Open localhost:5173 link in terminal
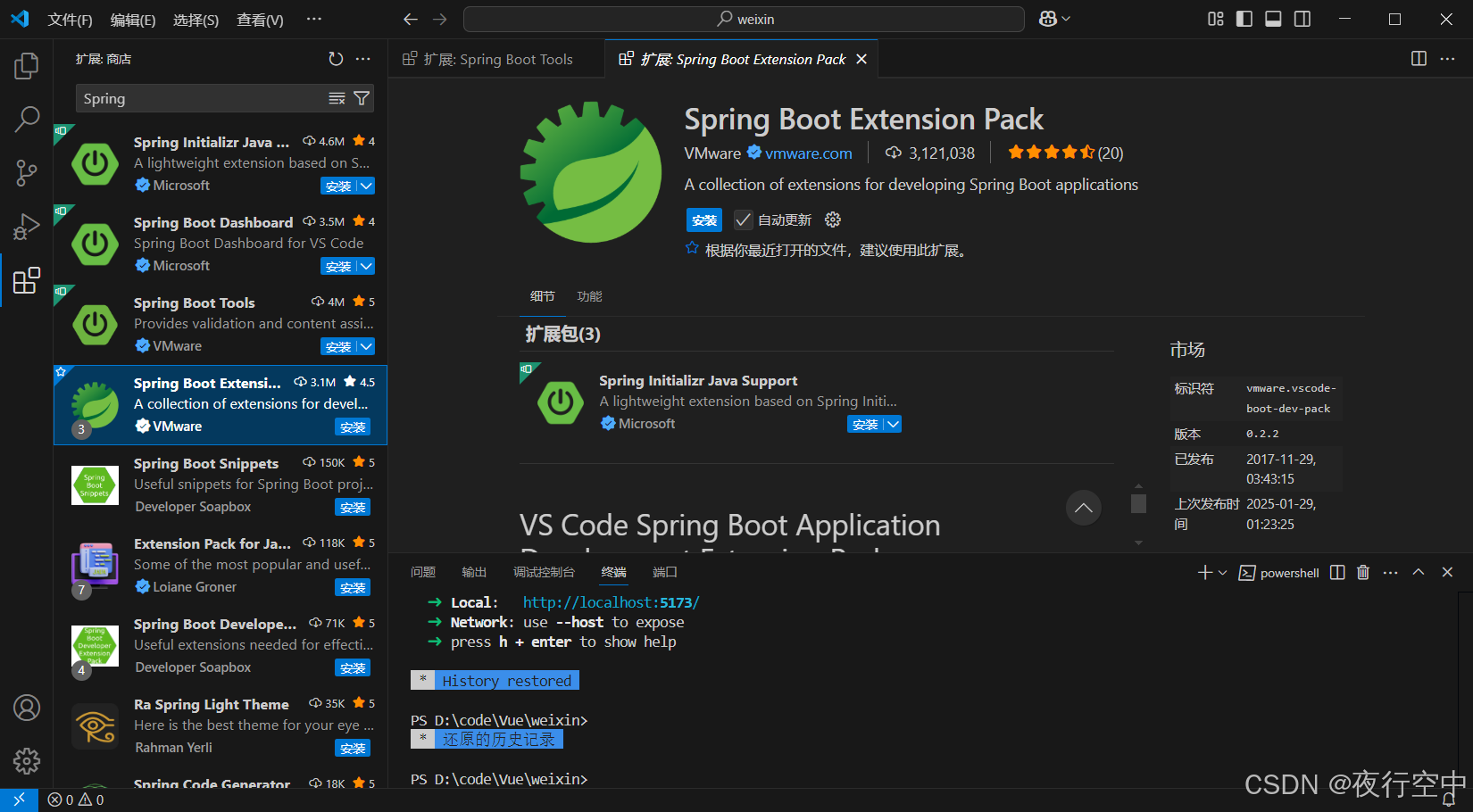 [611, 602]
